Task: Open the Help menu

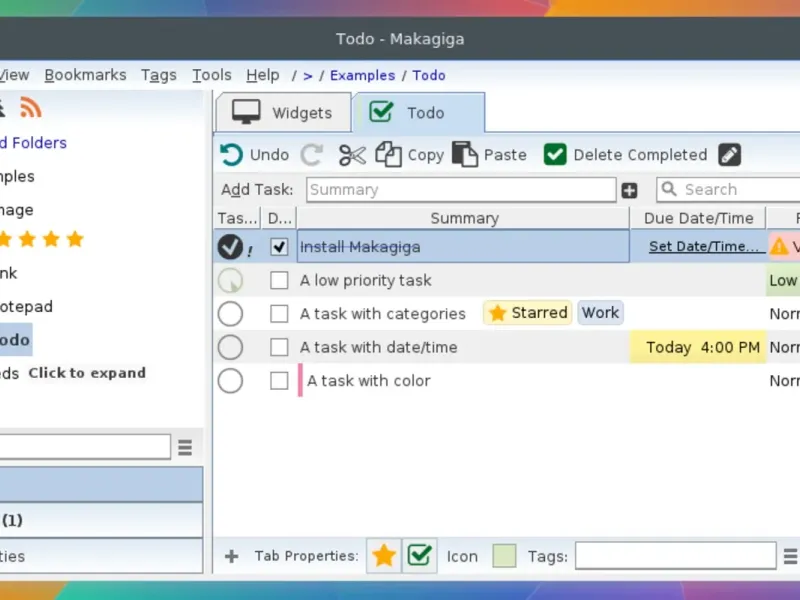Action: point(263,75)
